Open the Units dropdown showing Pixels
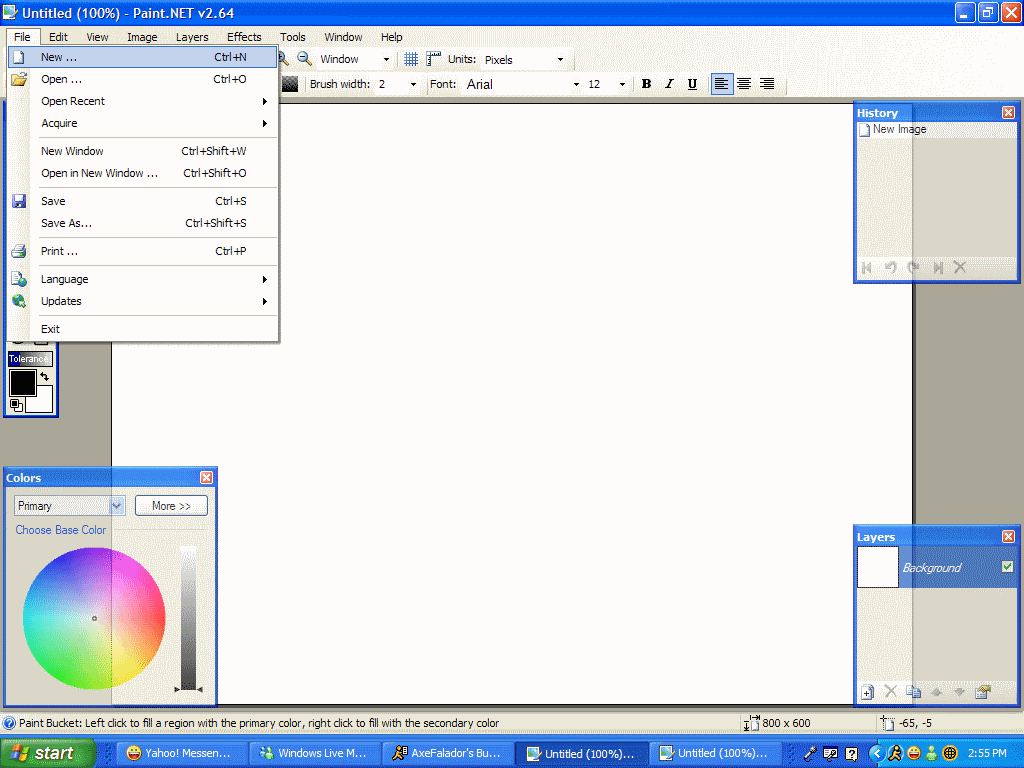 525,60
